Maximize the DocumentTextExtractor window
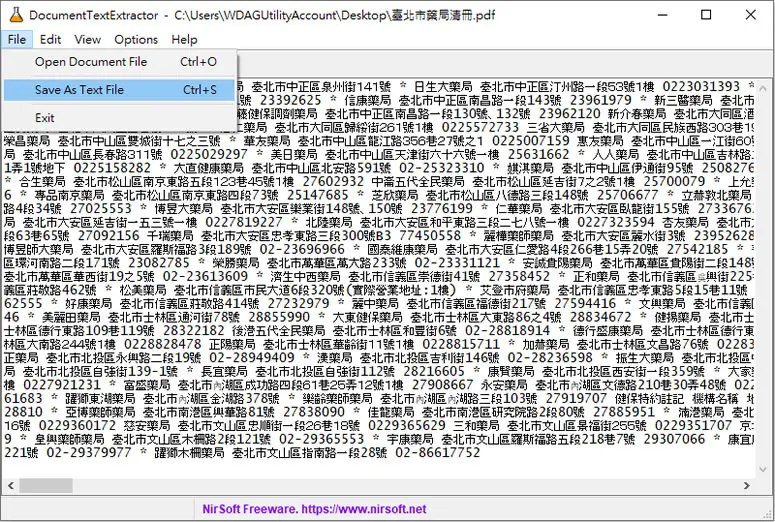Viewport: 775px width, 522px height. [707, 15]
